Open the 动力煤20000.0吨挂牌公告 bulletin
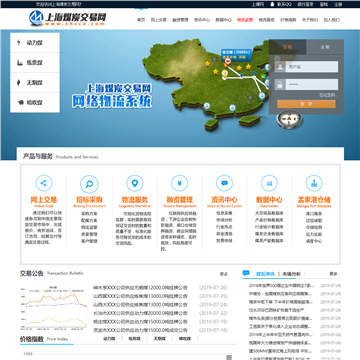This screenshot has height=360, width=360. (x=140, y=313)
